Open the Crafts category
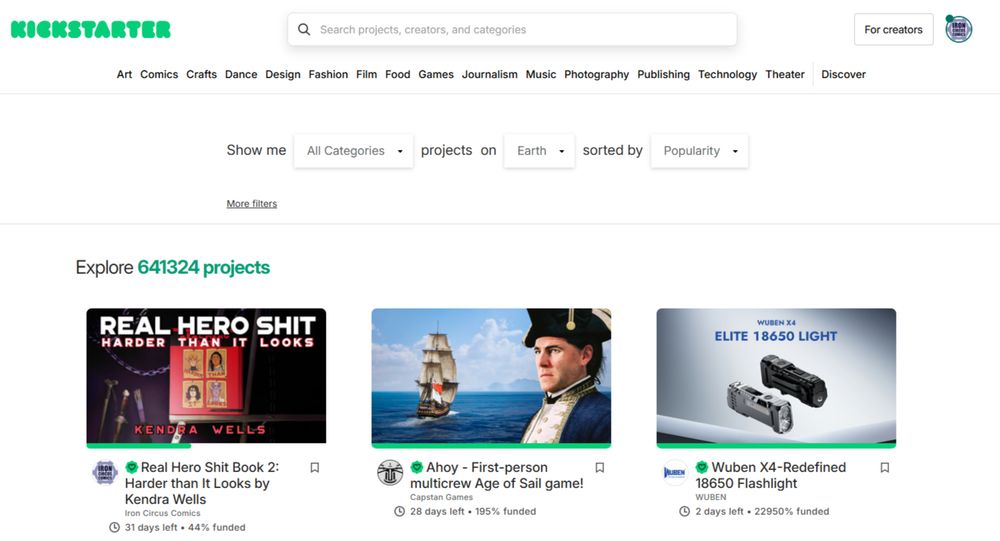Image resolution: width=1000 pixels, height=541 pixels. (x=202, y=75)
